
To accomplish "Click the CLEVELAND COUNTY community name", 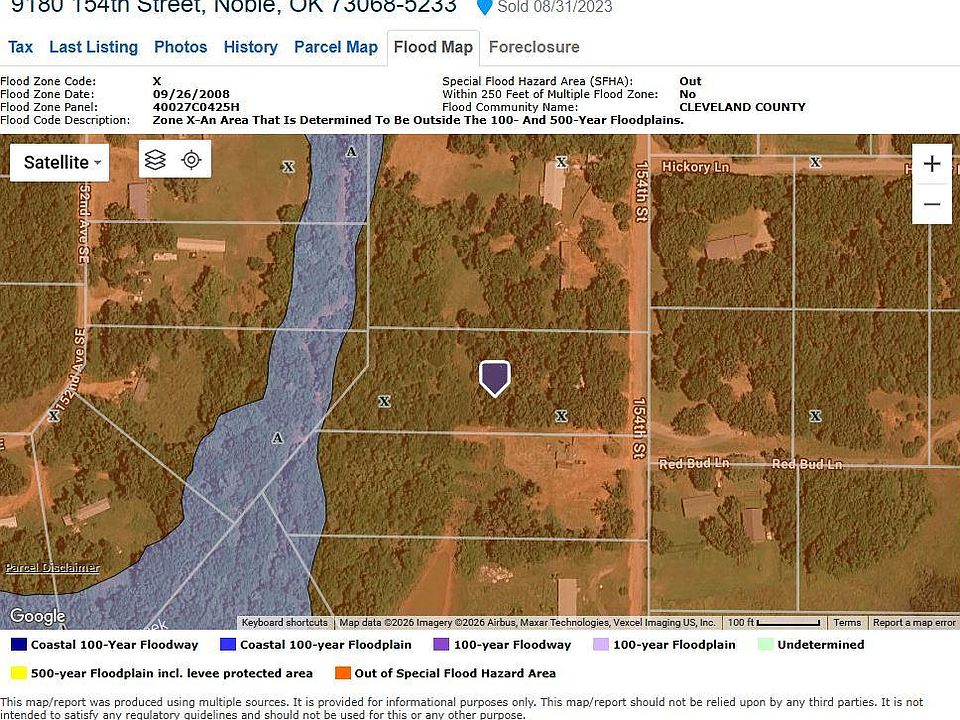I will (743, 107).
